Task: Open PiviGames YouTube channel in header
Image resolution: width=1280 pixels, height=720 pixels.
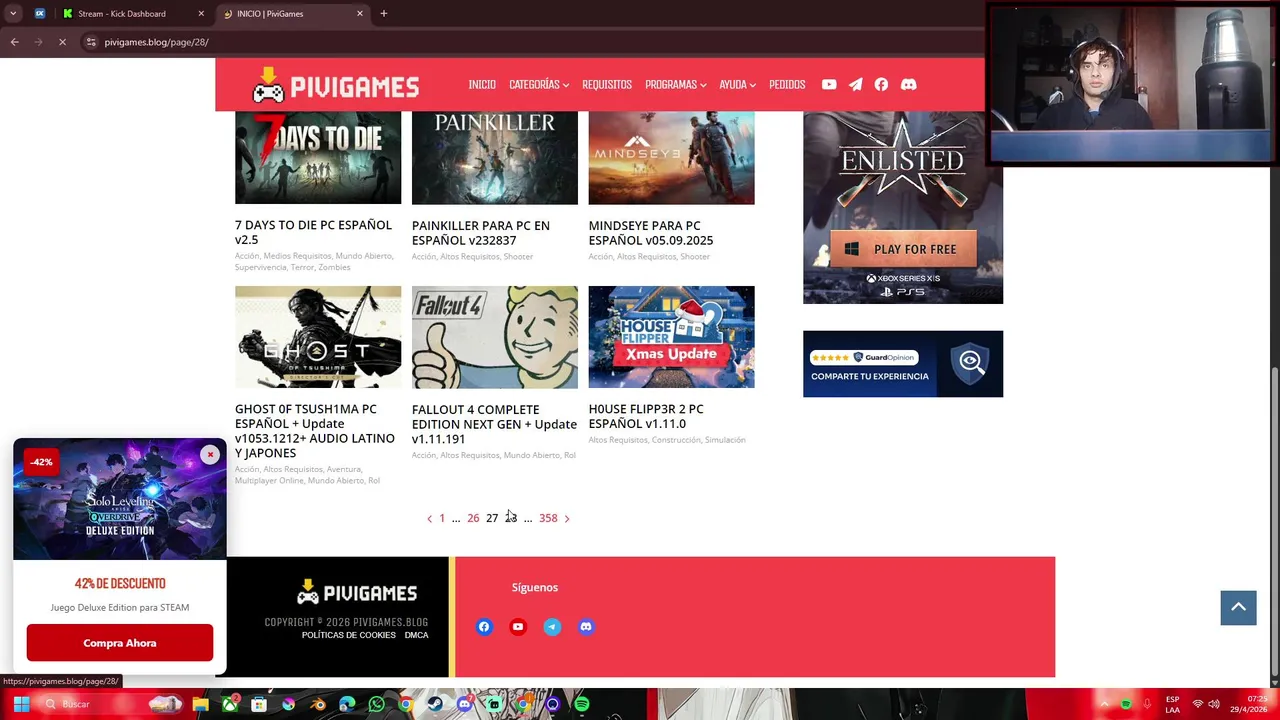Action: (829, 85)
